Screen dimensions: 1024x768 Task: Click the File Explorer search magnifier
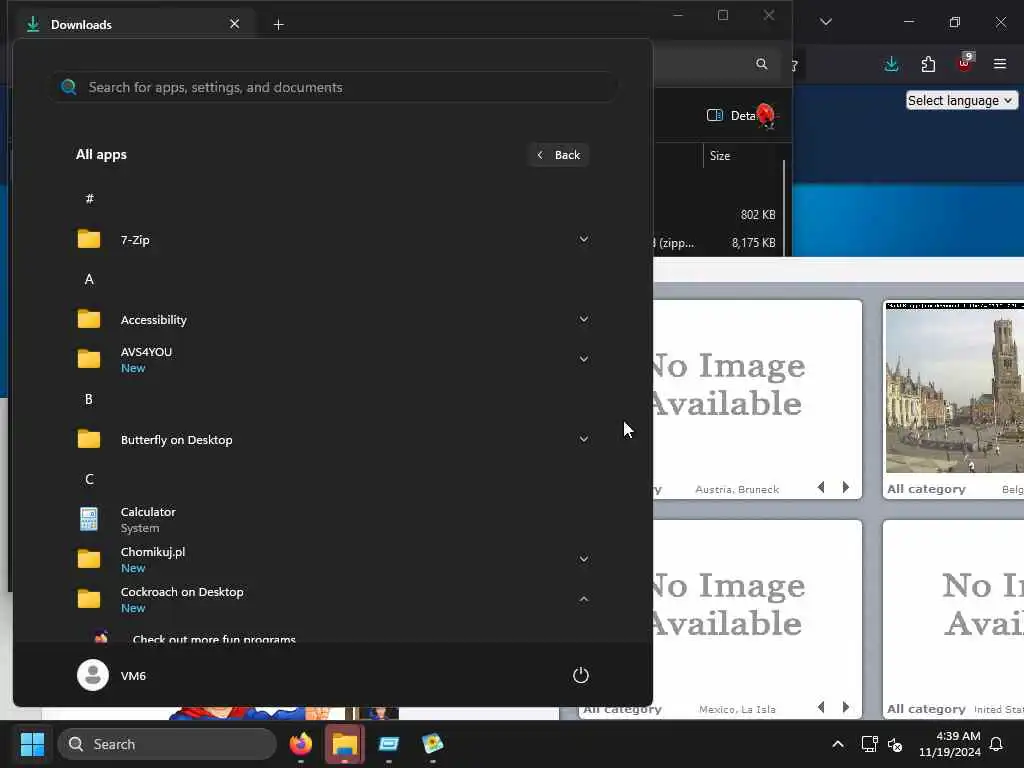pyautogui.click(x=761, y=64)
